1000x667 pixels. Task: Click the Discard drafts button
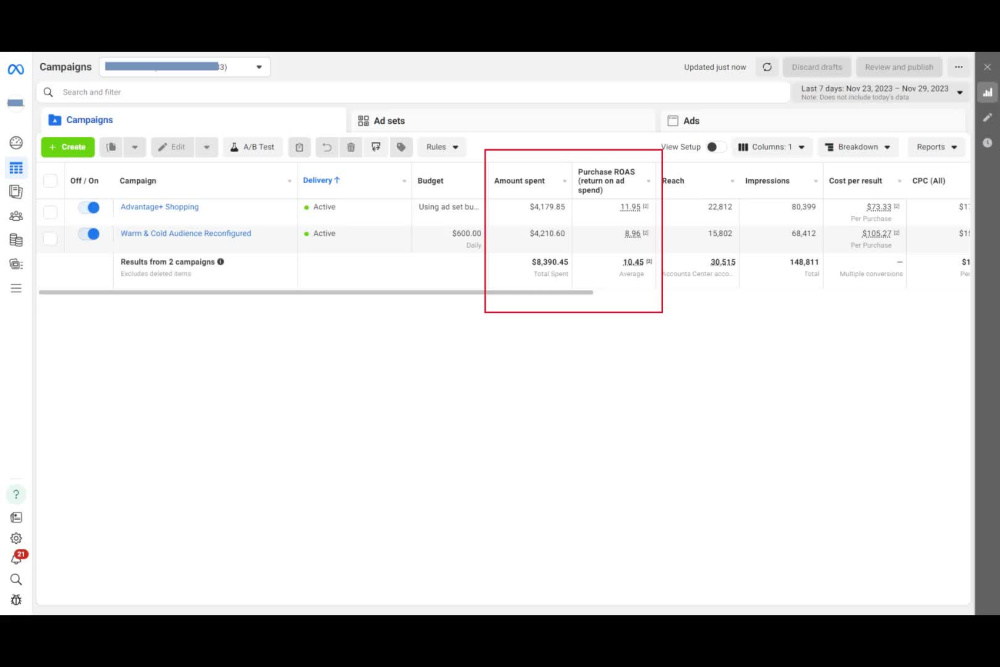(817, 67)
